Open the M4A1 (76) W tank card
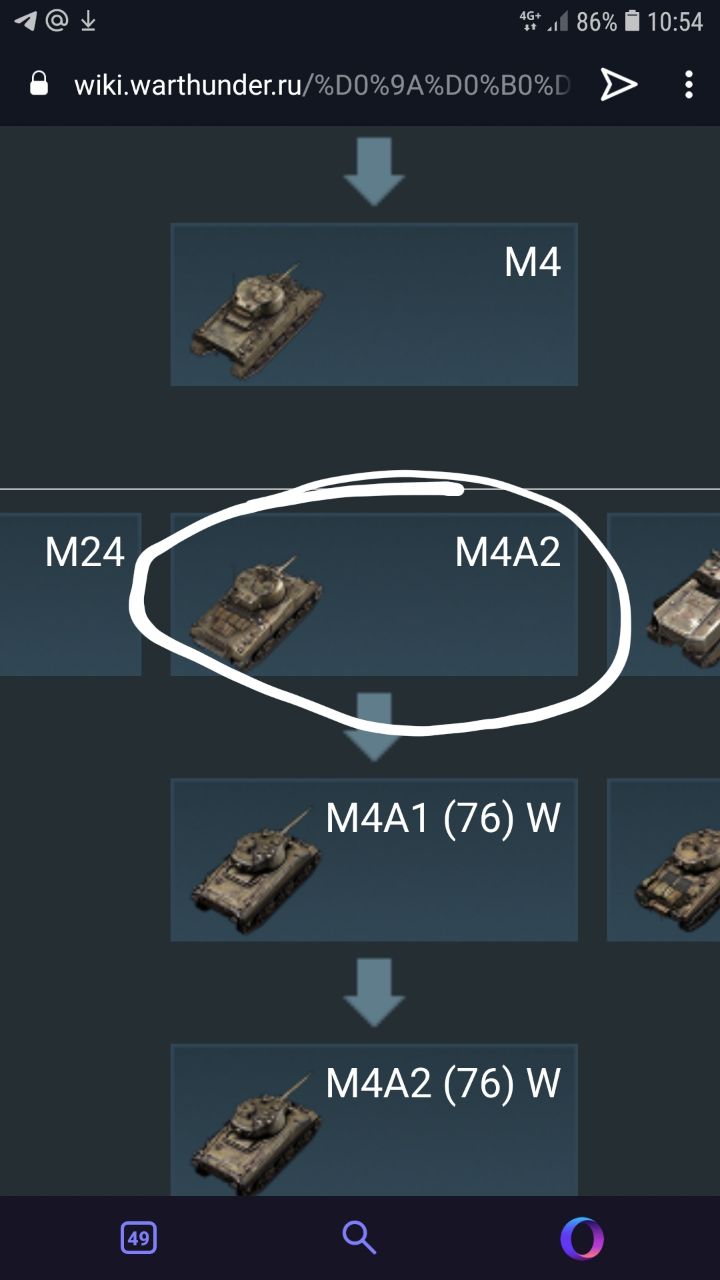The height and width of the screenshot is (1280, 720). pyautogui.click(x=374, y=860)
